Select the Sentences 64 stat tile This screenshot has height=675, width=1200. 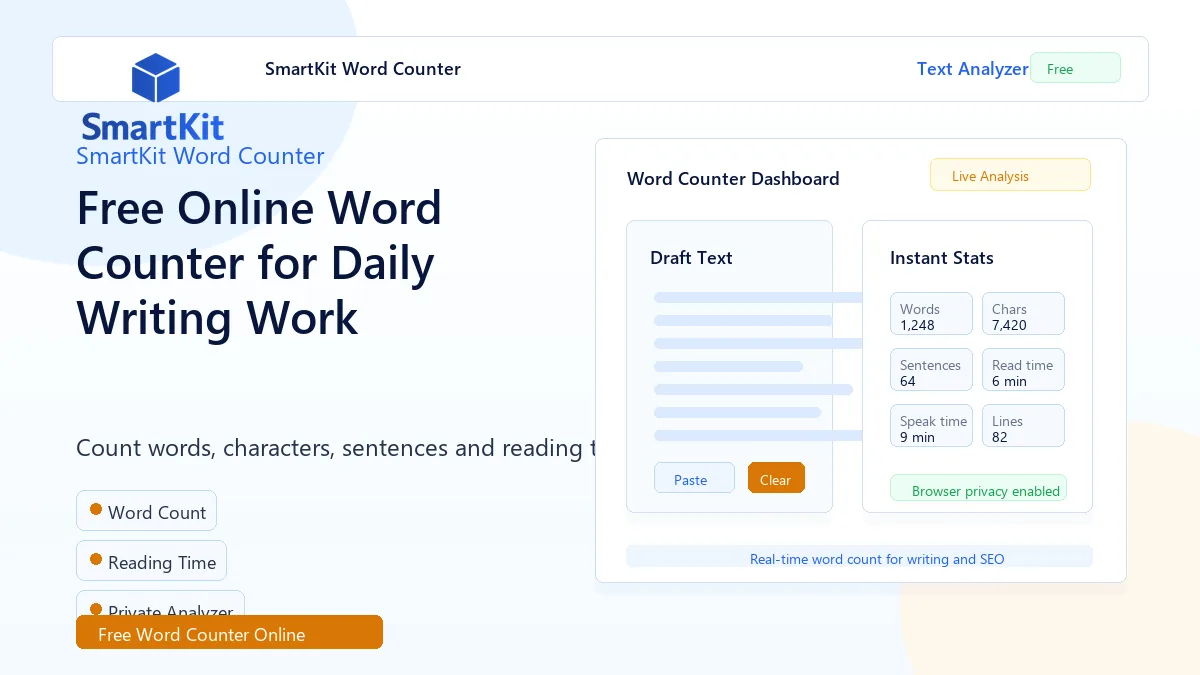coord(931,370)
